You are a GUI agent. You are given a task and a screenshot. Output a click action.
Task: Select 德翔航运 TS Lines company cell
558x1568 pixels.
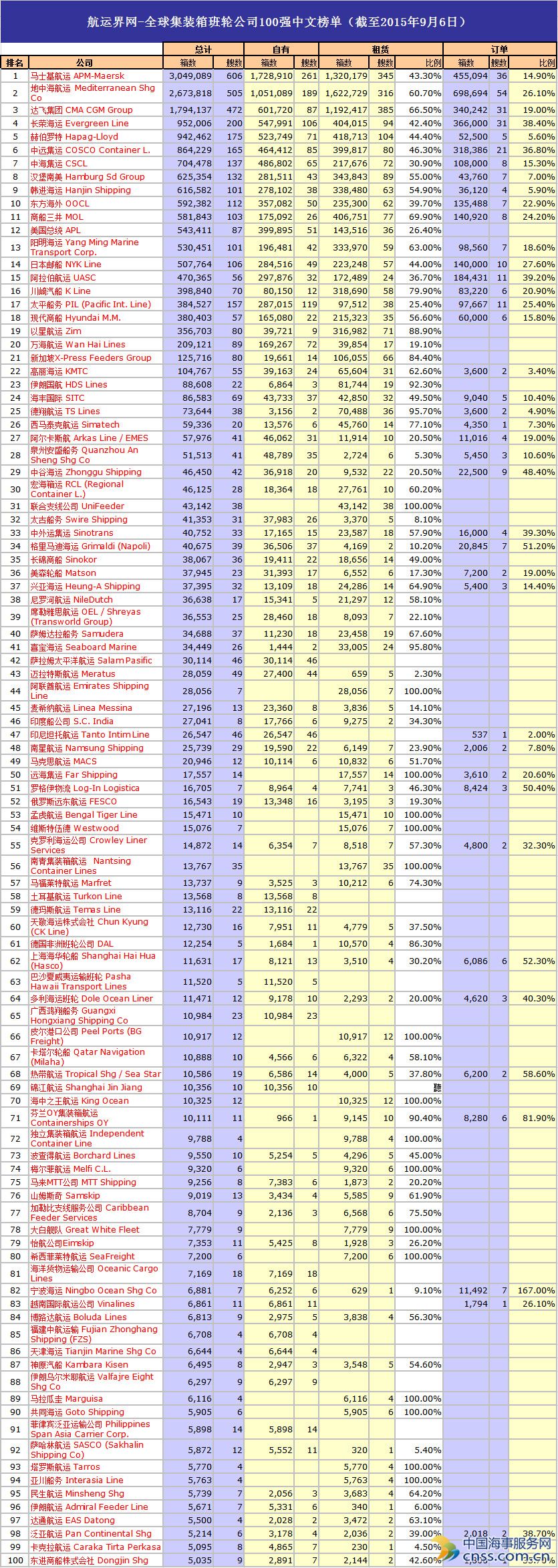(65, 412)
